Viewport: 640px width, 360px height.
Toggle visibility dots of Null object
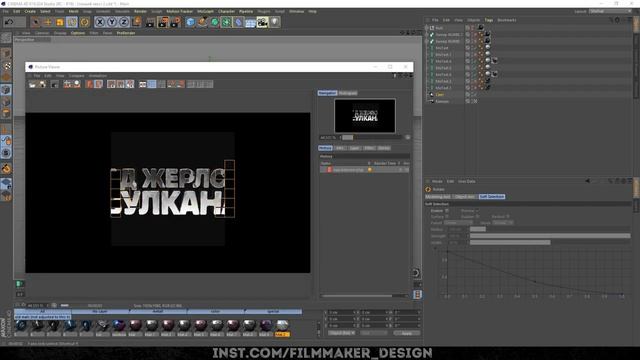point(473,28)
